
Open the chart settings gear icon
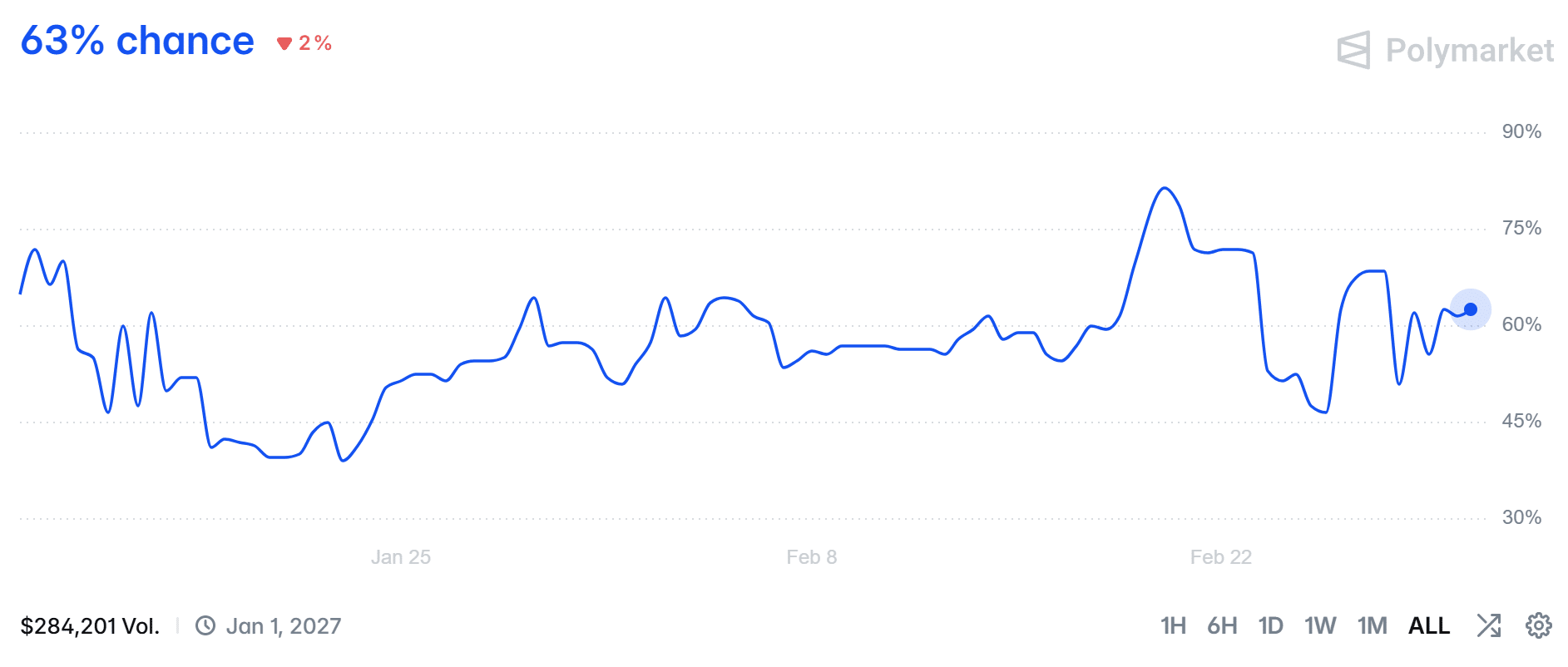pos(1538,625)
